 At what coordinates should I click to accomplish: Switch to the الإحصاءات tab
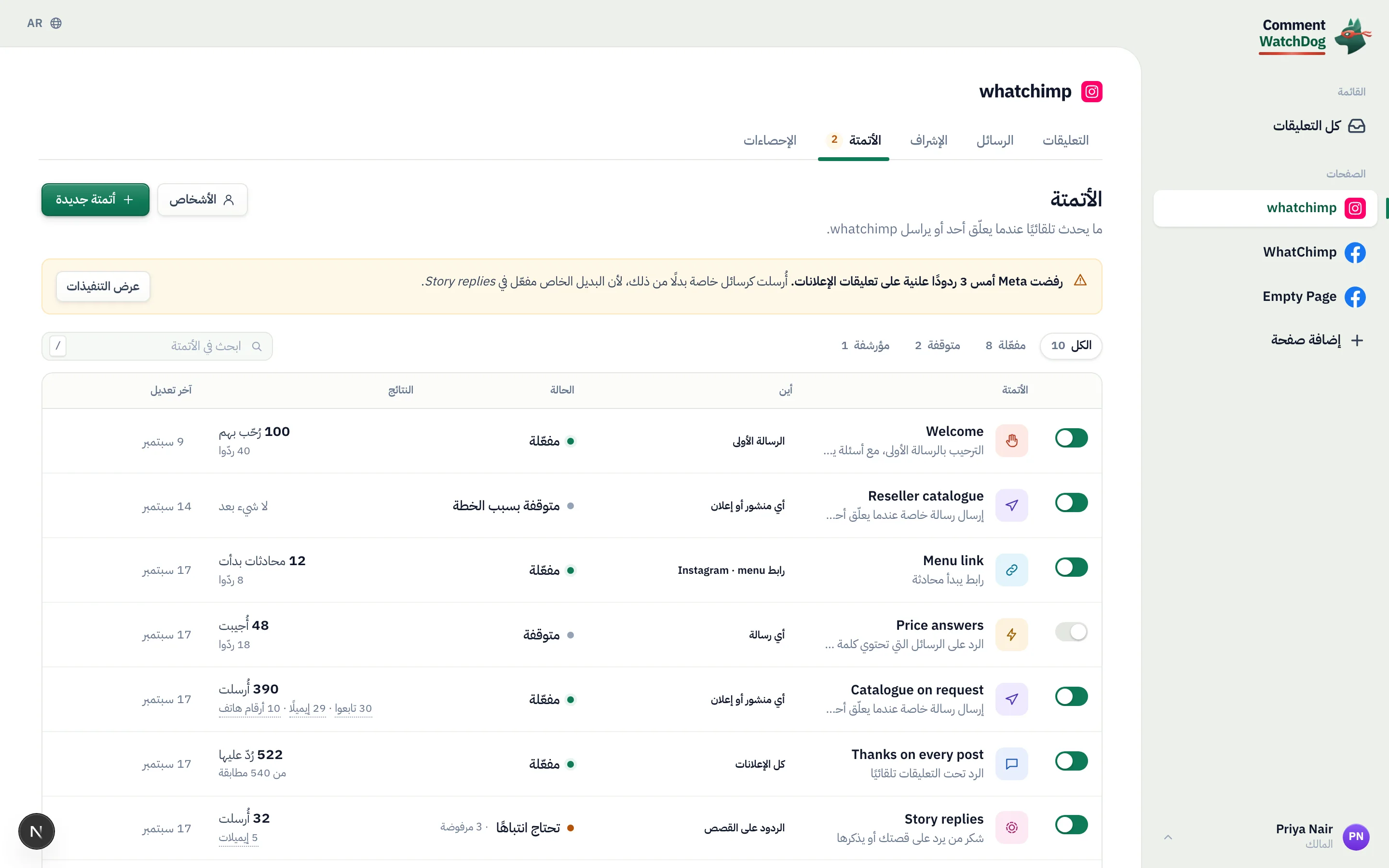tap(770, 141)
